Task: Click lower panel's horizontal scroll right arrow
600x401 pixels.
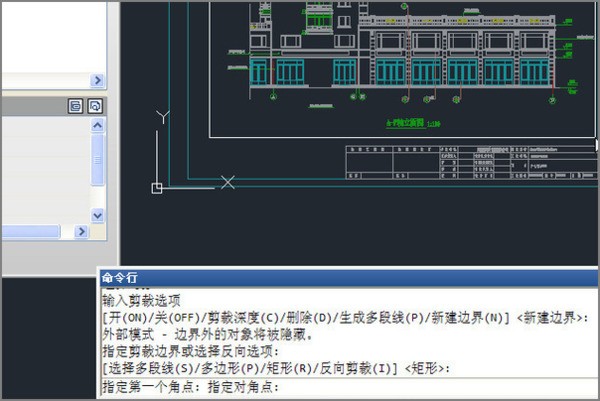Action: coord(98,231)
